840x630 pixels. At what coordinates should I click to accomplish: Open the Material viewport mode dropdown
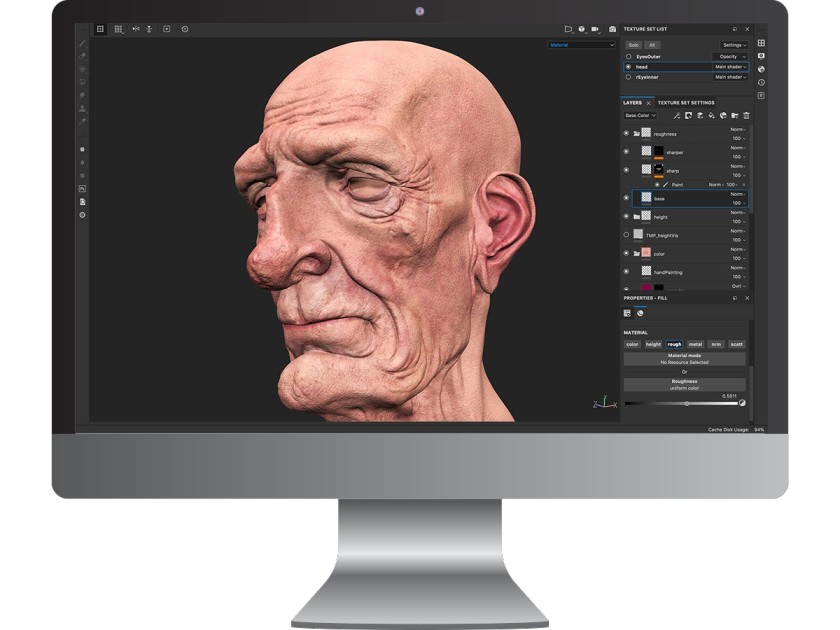click(581, 45)
